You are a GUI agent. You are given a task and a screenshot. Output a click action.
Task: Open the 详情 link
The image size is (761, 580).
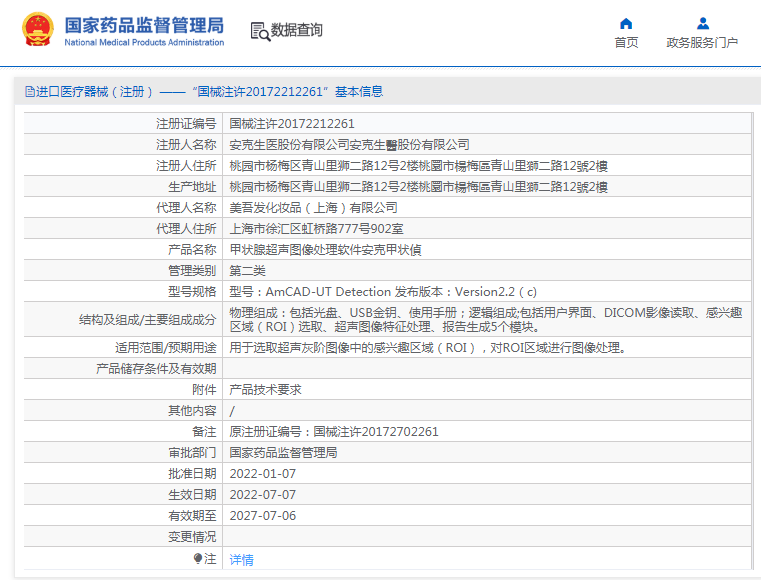pyautogui.click(x=241, y=560)
